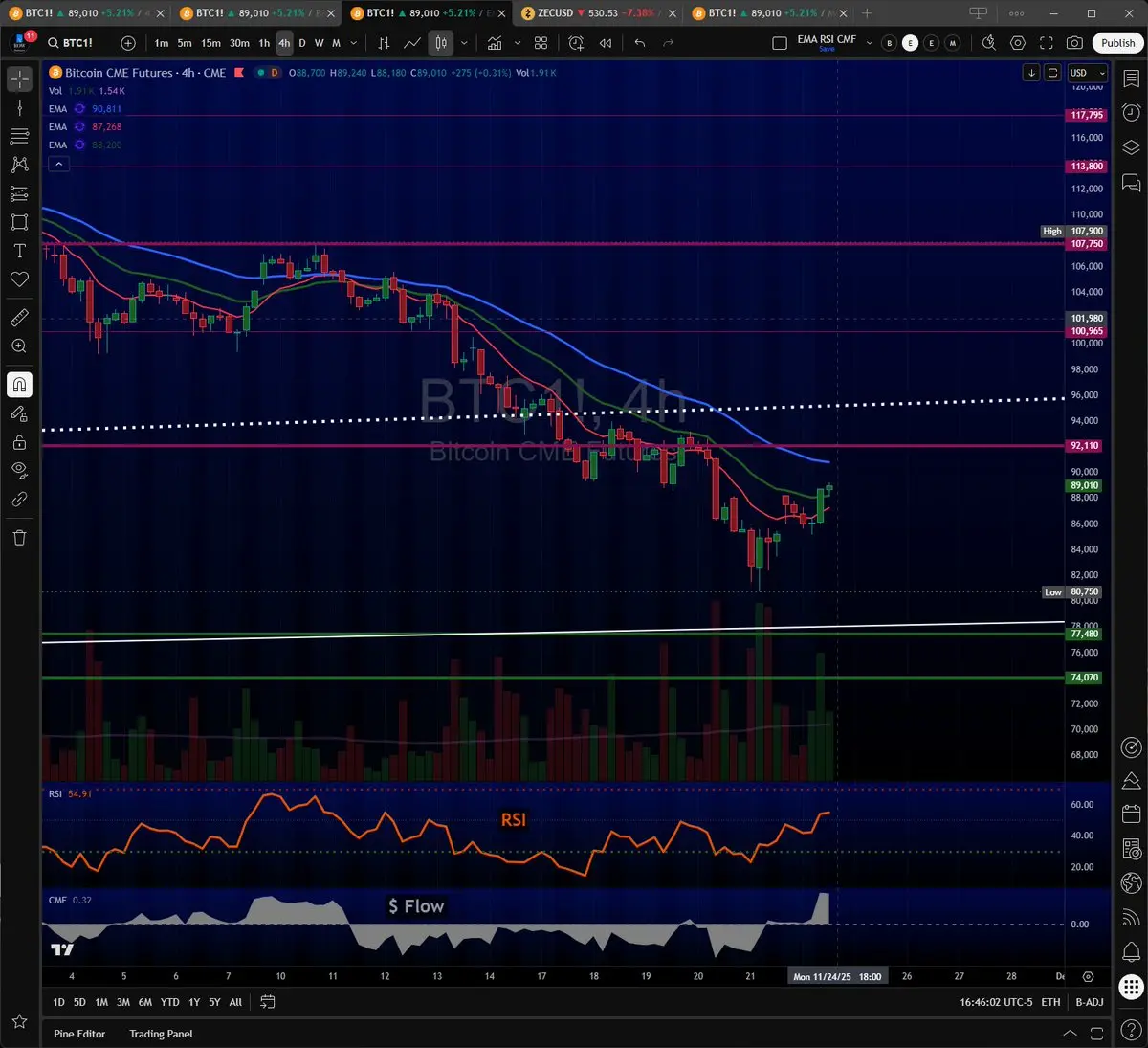Open the notifications bell panel
The height and width of the screenshot is (1048, 1148).
[1131, 951]
